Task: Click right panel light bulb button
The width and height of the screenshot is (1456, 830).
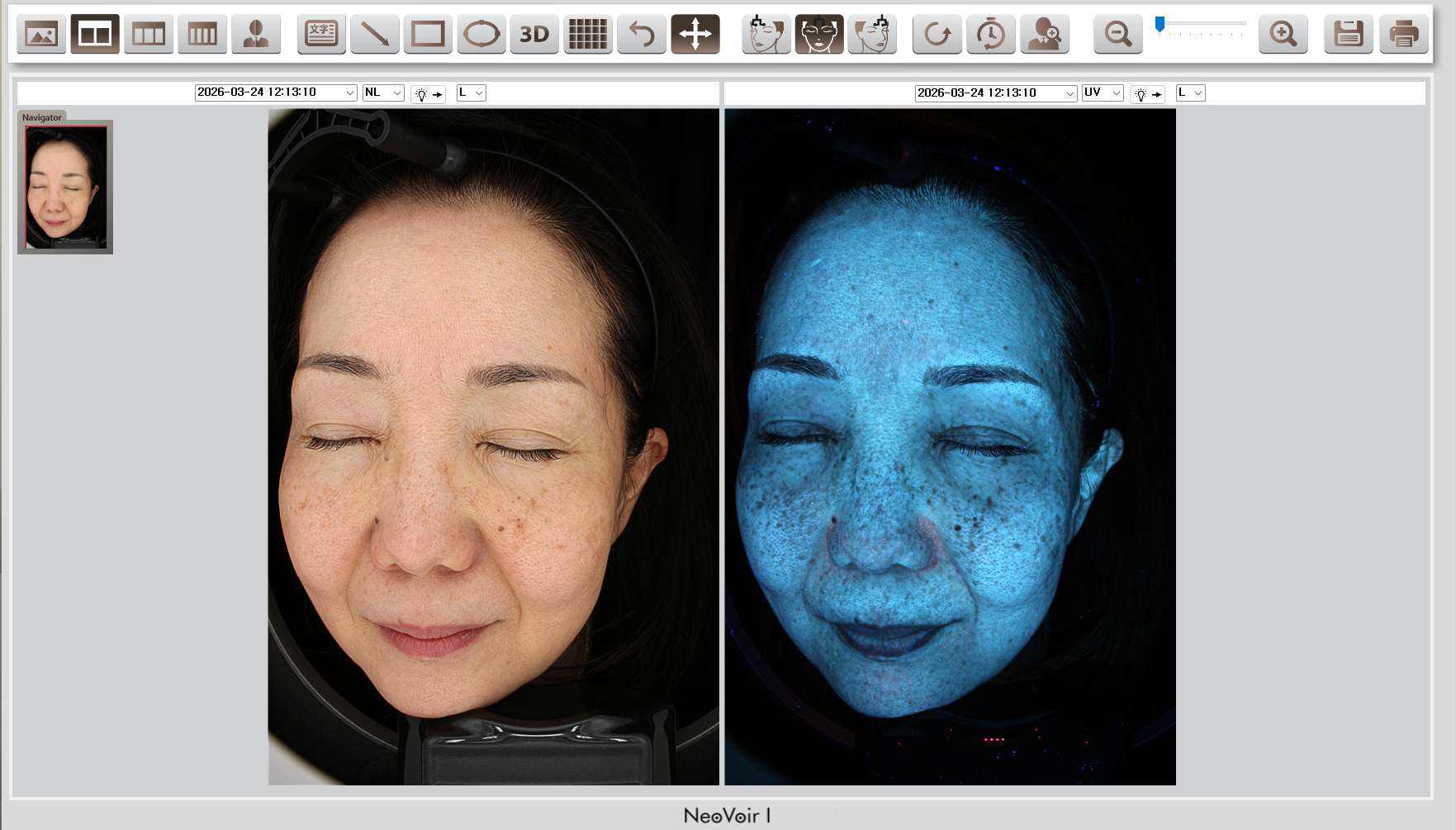Action: [x=1148, y=93]
